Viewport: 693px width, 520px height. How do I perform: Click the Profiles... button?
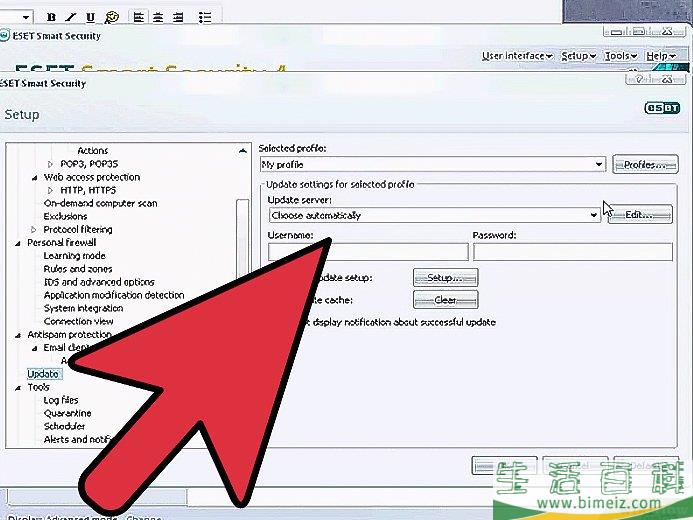click(x=645, y=165)
